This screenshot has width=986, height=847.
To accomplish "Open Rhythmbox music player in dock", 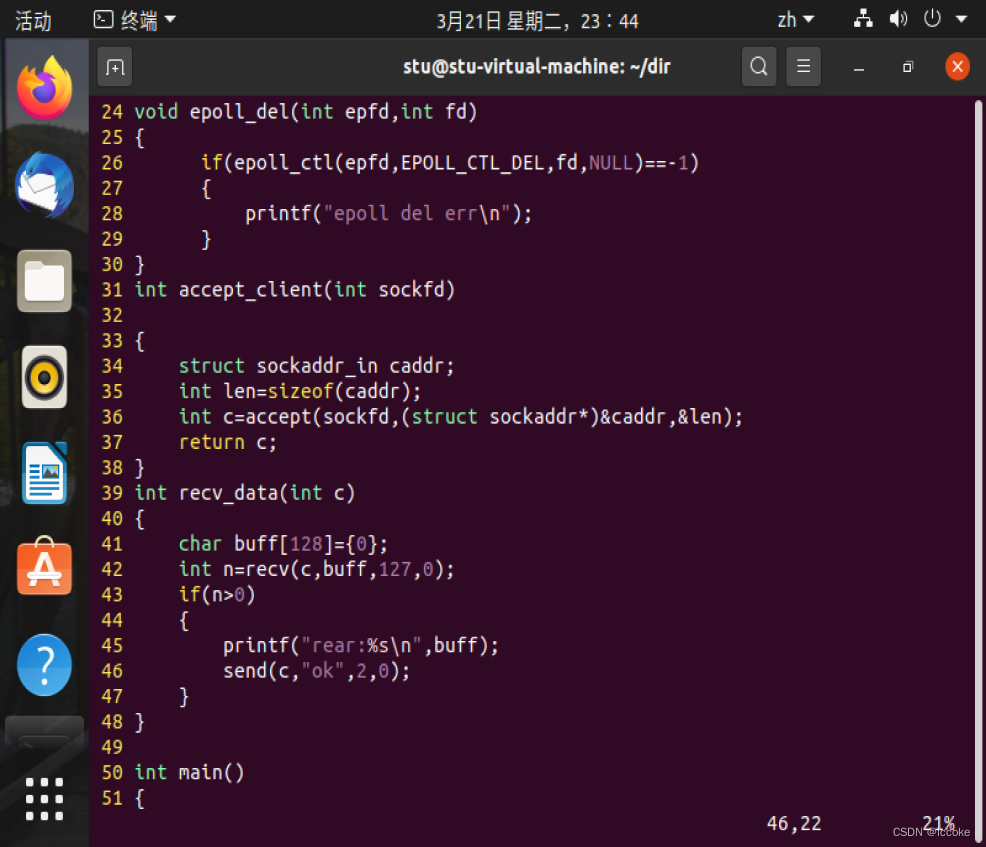I will click(44, 377).
